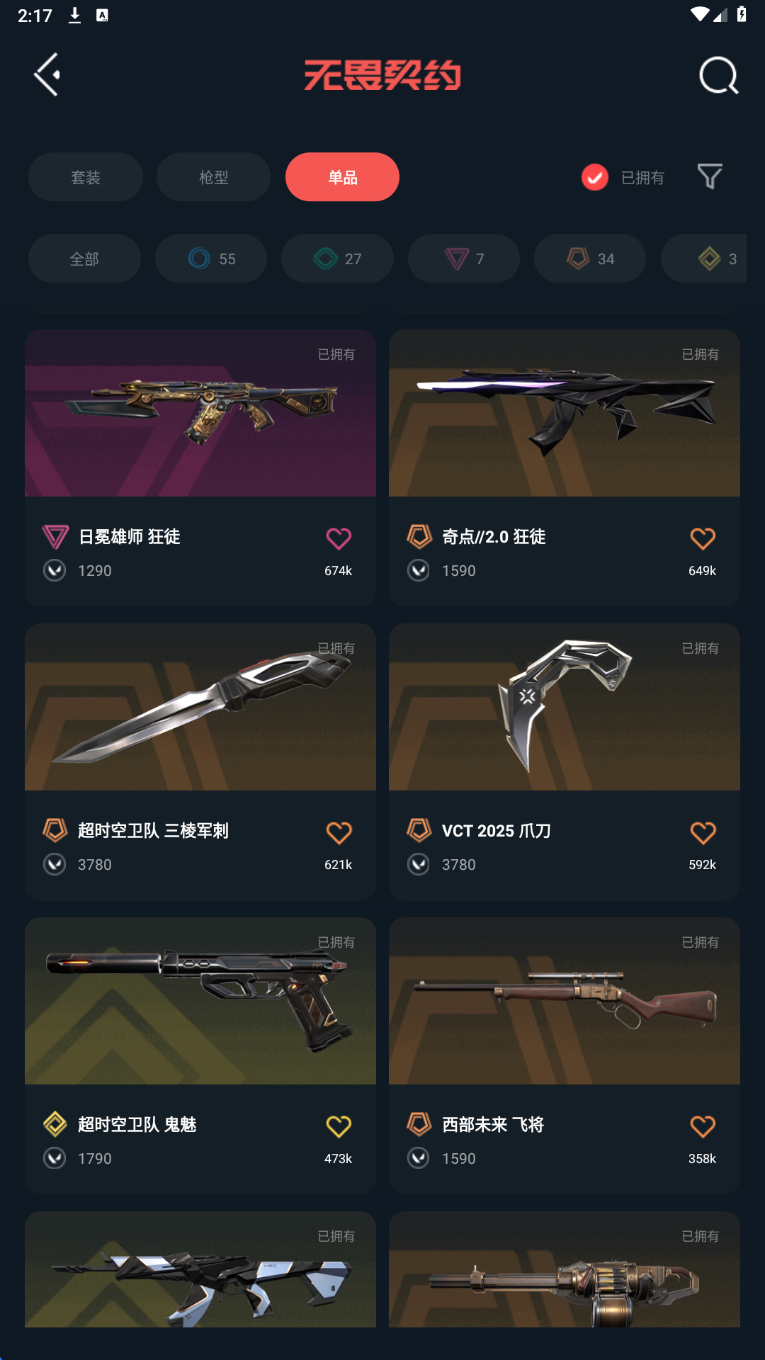Image resolution: width=765 pixels, height=1360 pixels.
Task: Favorite 西部未来 飞将 heart icon
Action: (x=703, y=1126)
